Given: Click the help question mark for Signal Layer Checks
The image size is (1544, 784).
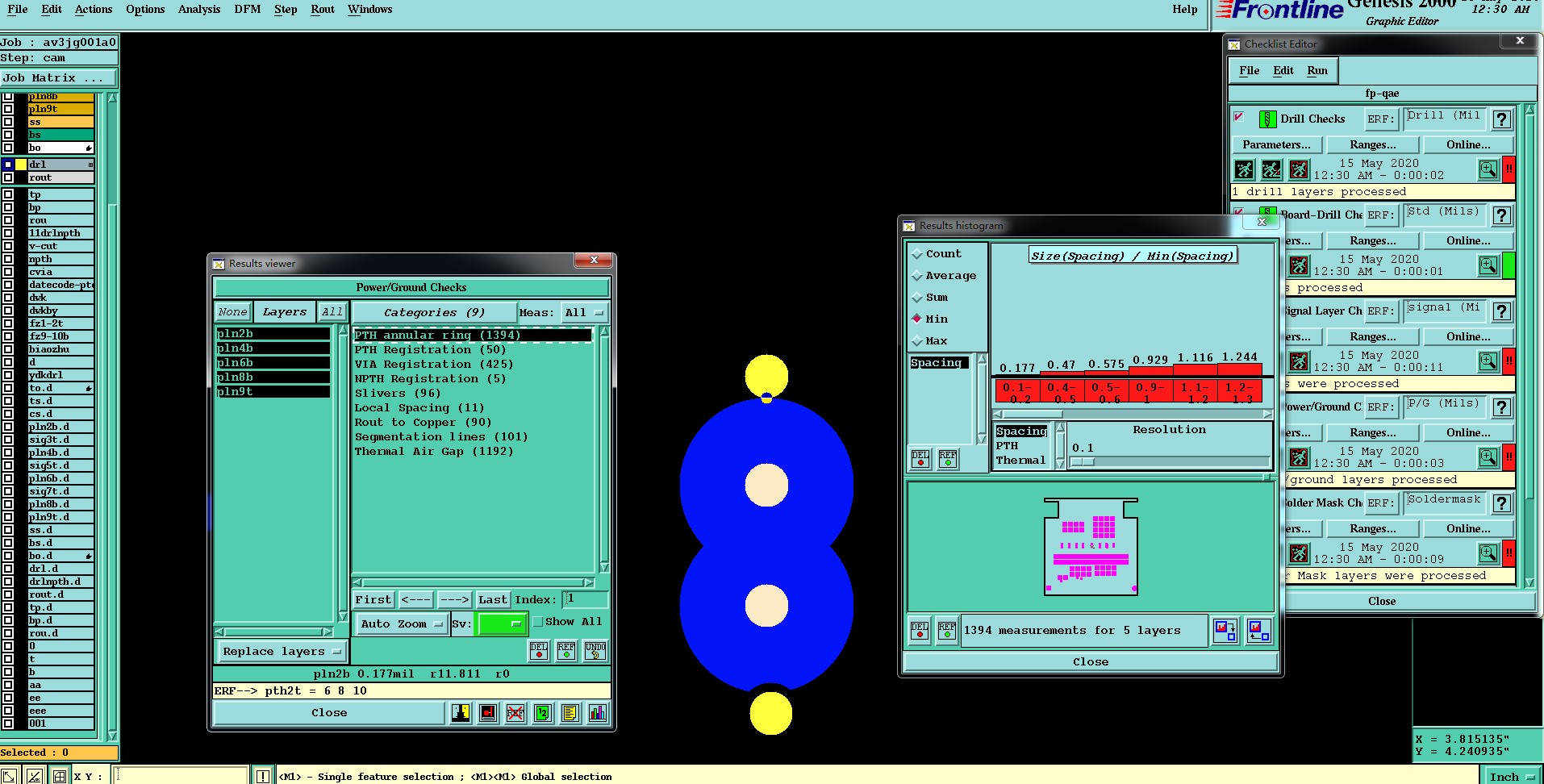Looking at the screenshot, I should (1501, 311).
